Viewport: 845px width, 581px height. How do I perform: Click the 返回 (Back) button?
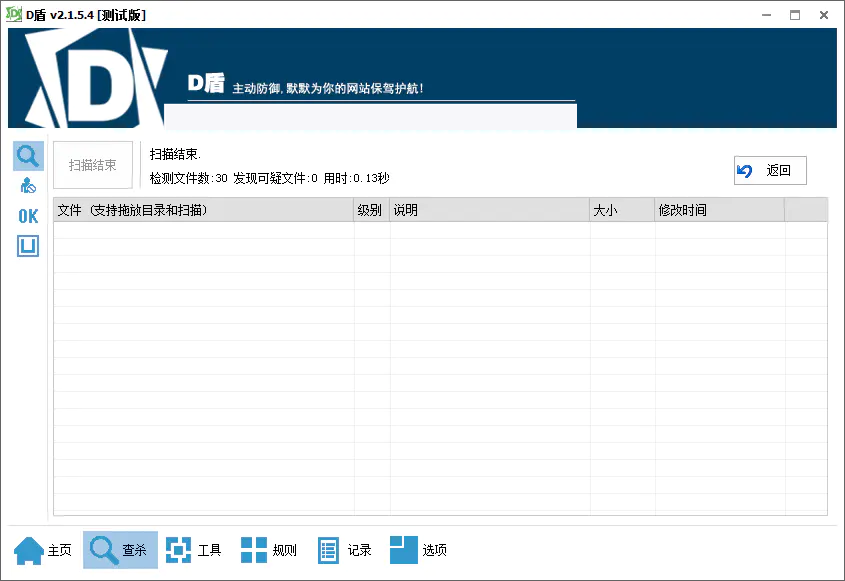click(770, 170)
